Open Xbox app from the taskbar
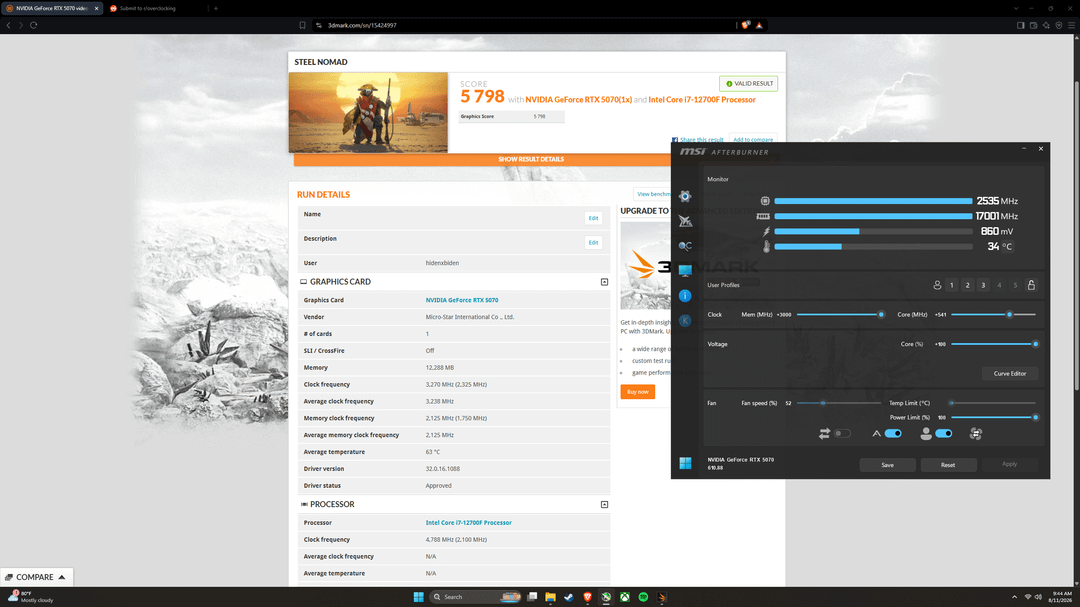 [x=625, y=597]
